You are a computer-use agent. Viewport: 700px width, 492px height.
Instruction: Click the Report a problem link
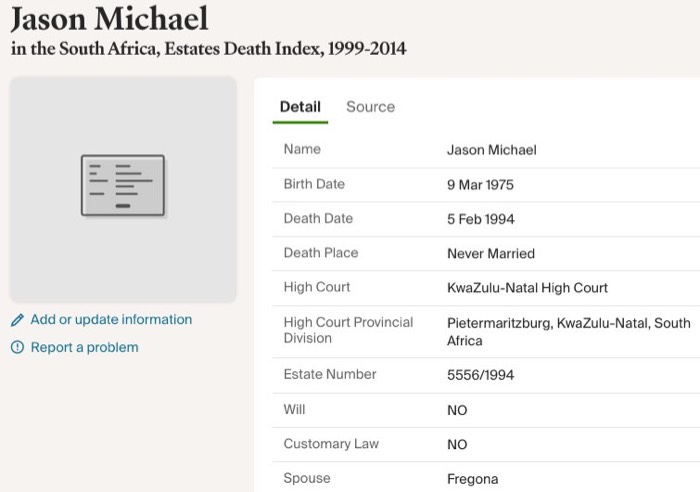click(84, 348)
